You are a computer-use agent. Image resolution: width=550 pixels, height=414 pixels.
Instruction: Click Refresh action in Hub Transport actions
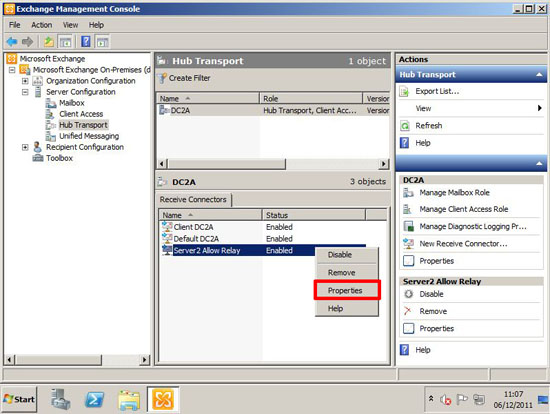click(x=429, y=126)
